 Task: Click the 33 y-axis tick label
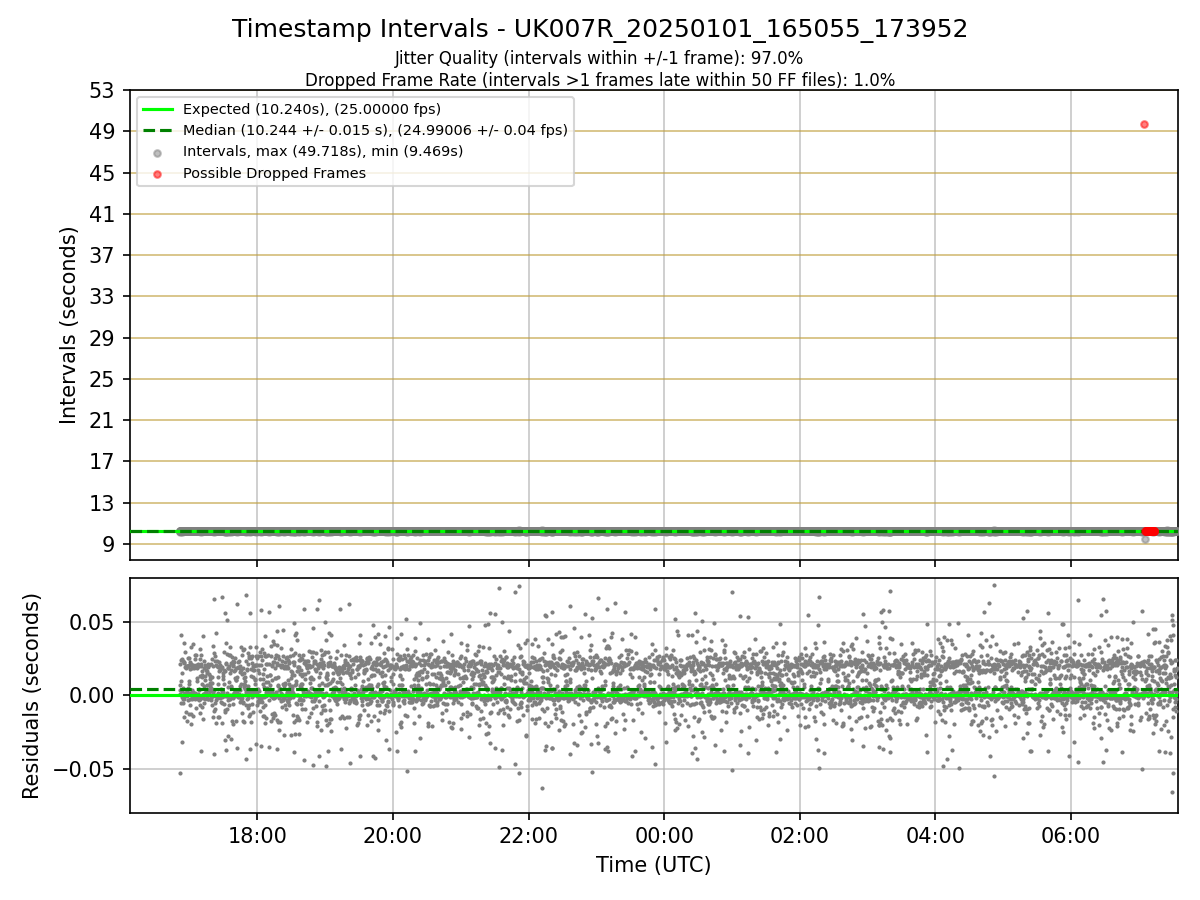104,297
